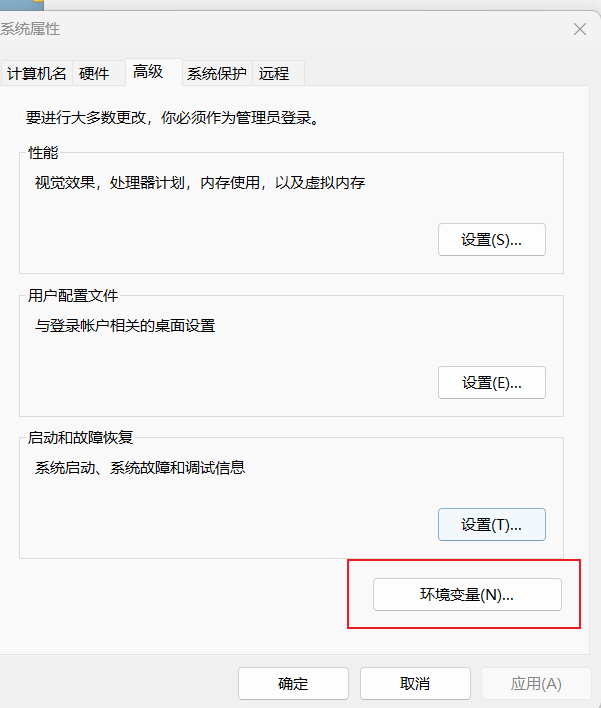Click the administrator login notice text
Image resolution: width=601 pixels, height=708 pixels.
172,118
